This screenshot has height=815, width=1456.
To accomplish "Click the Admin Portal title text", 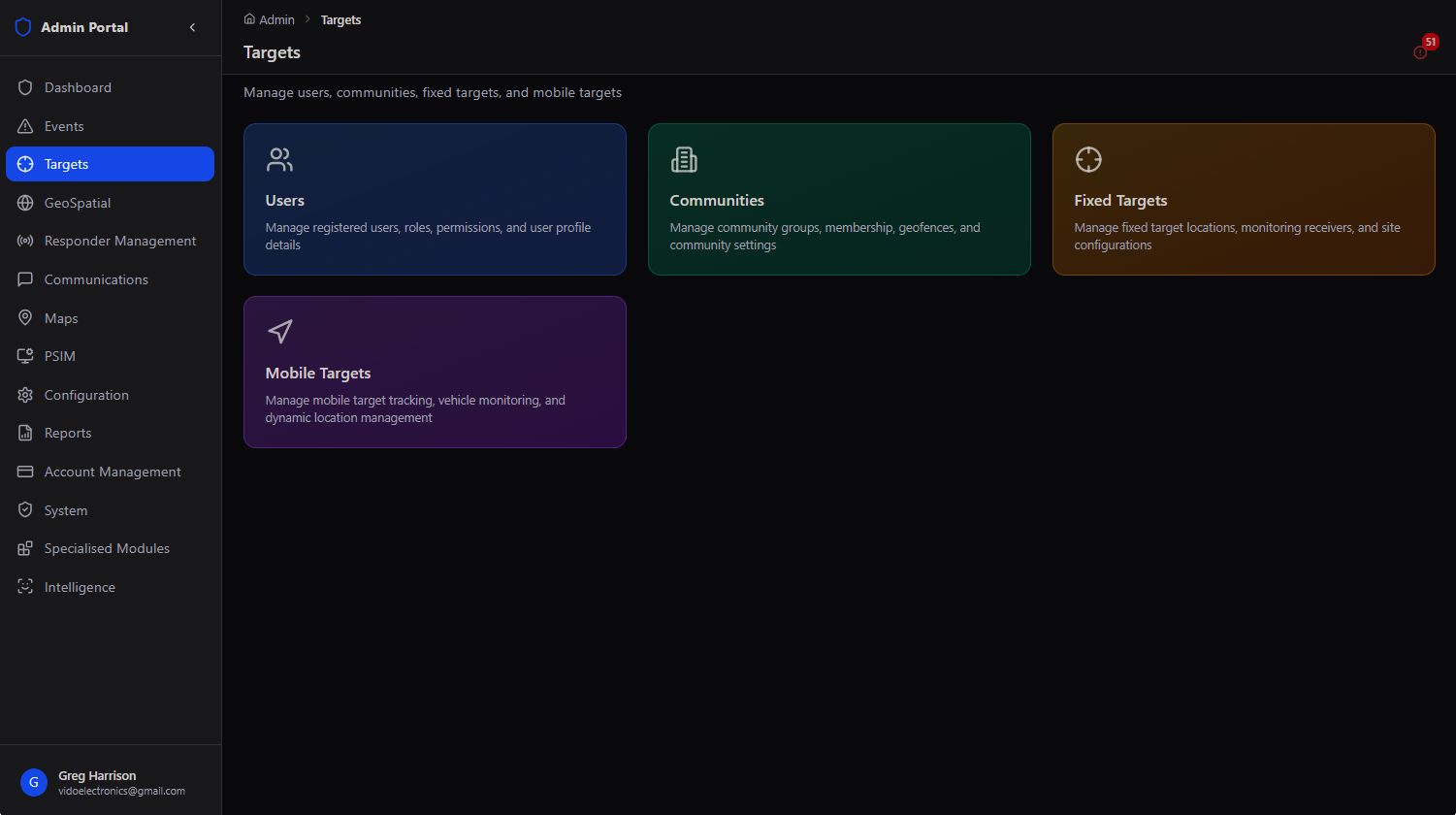I will [x=84, y=27].
